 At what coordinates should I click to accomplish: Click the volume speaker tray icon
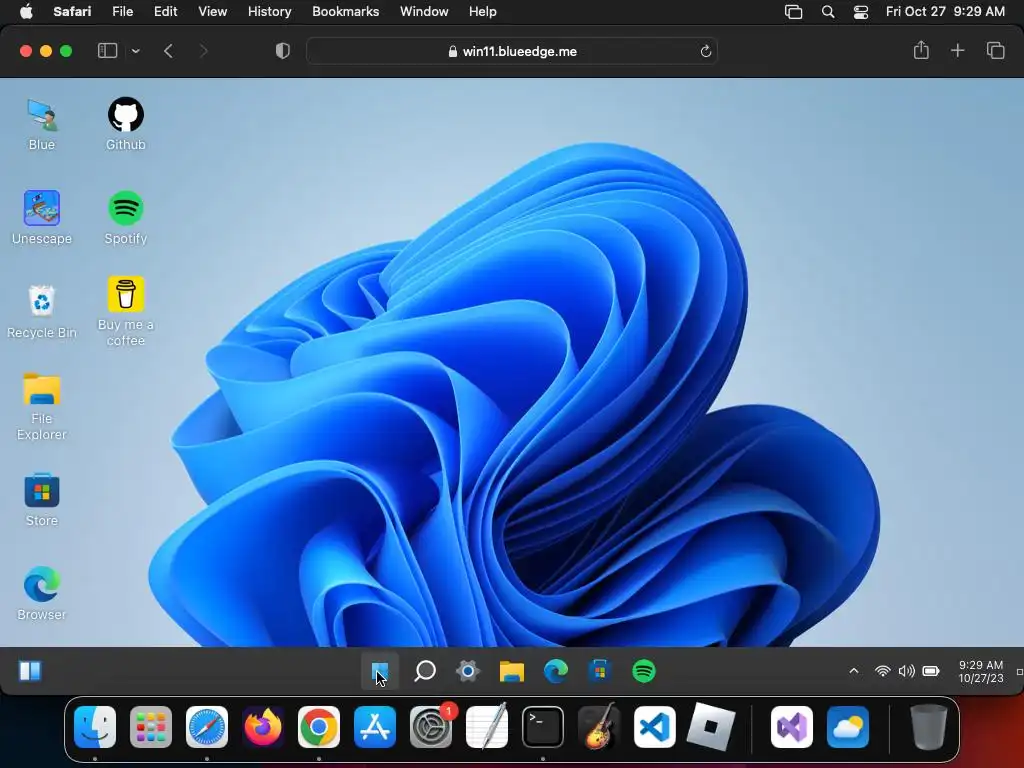(x=906, y=671)
